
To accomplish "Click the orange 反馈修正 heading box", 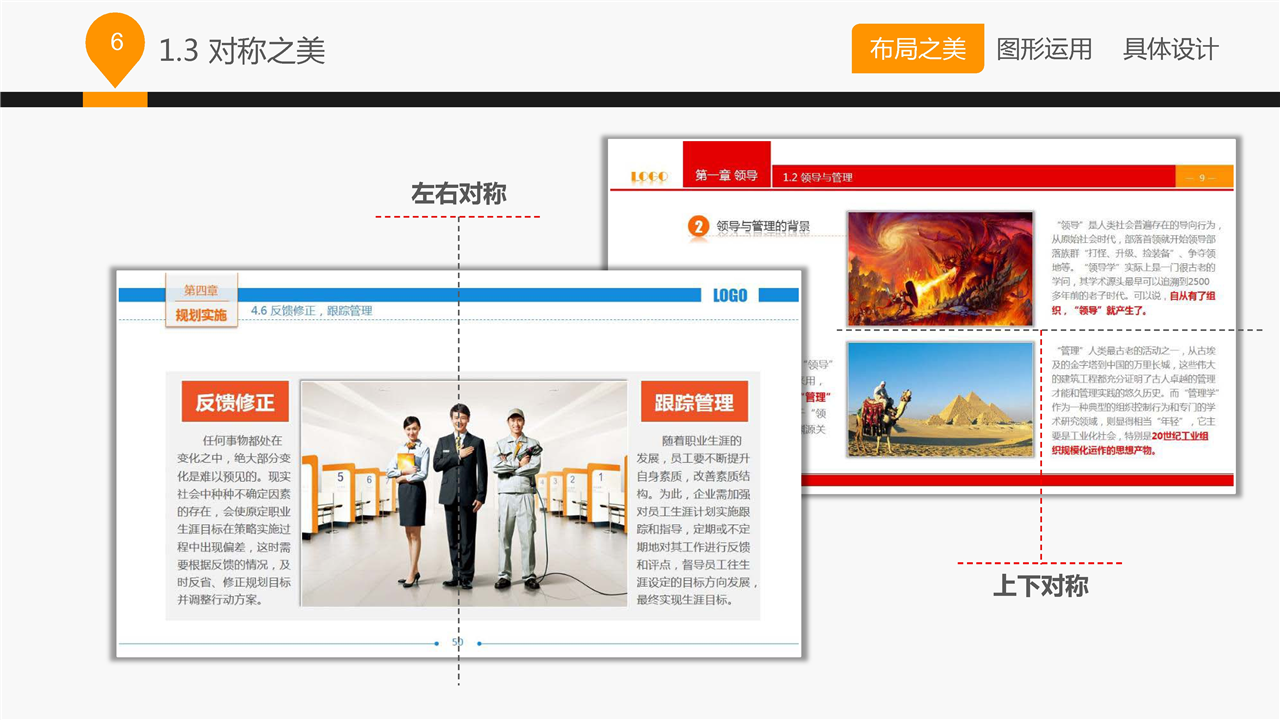I will click(235, 402).
